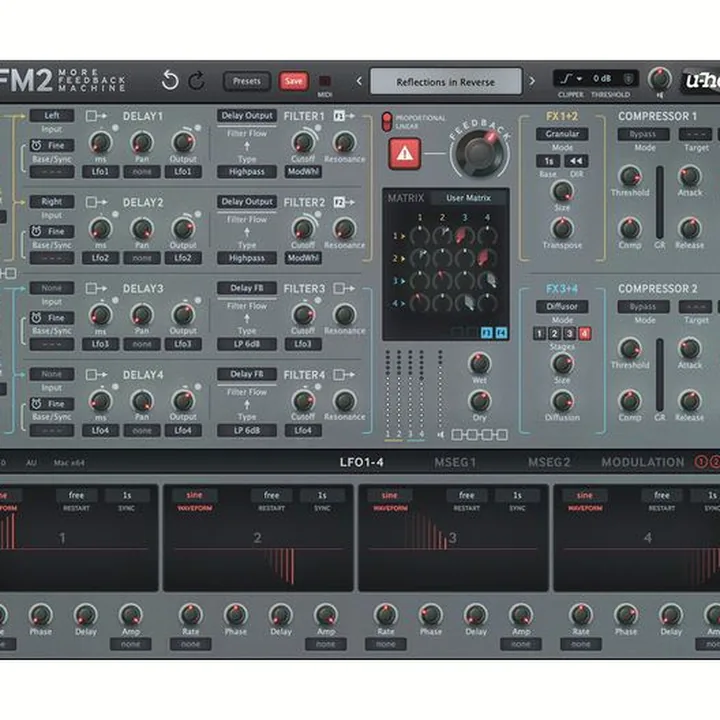720x720 pixels.
Task: Open Filter3 Type dropdown showing LP 6dB
Action: point(247,344)
